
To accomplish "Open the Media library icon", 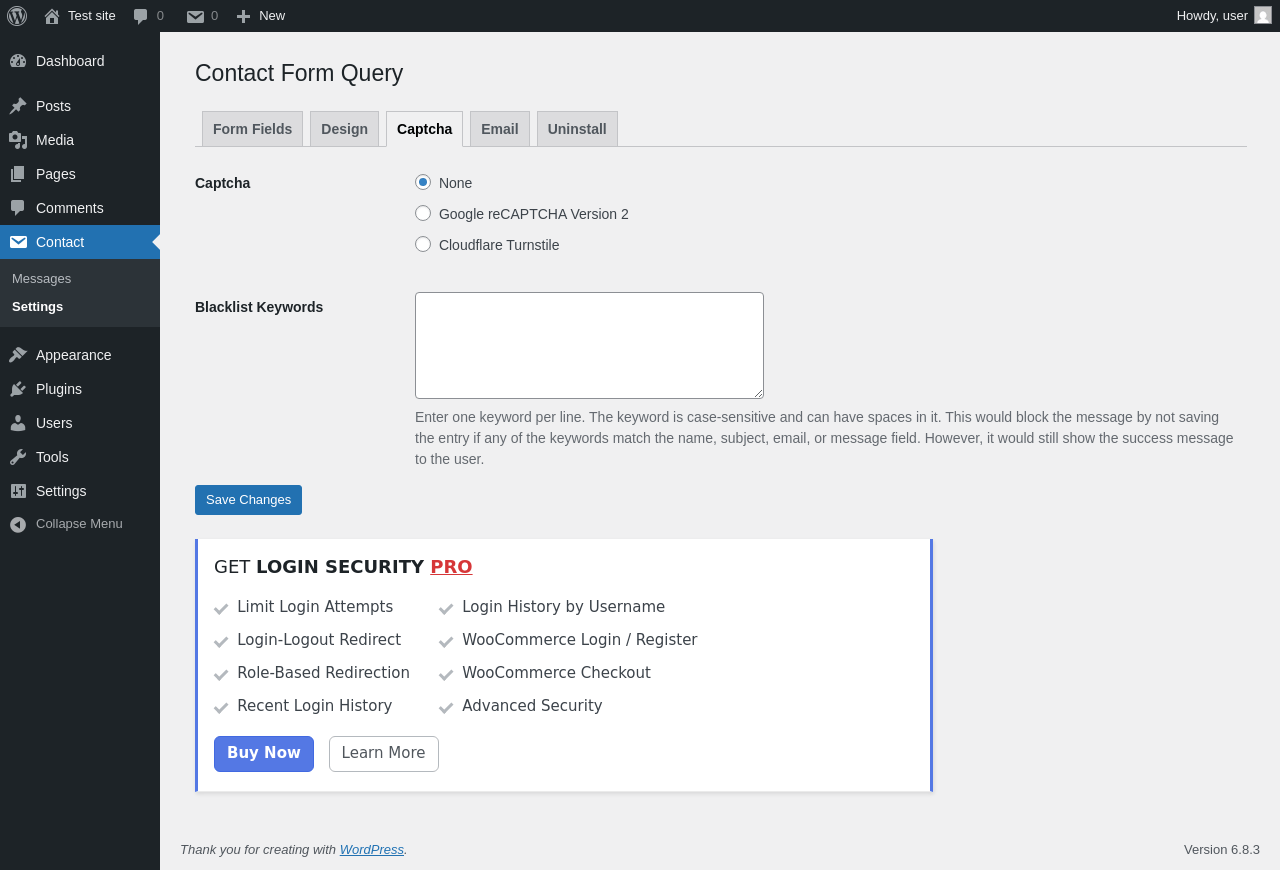I will click(18, 140).
